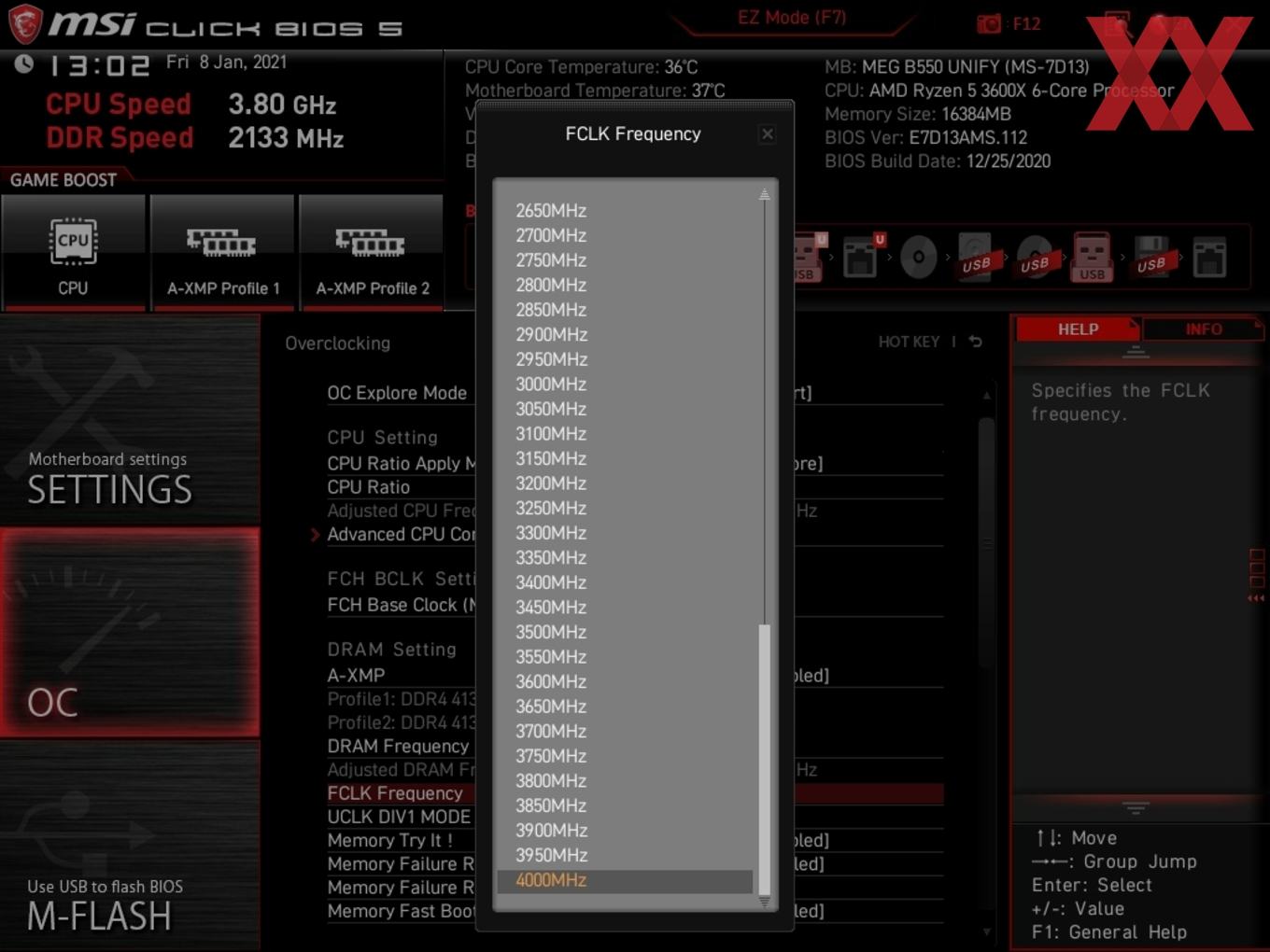This screenshot has height=952, width=1270.
Task: Open the Motherboard SETTINGS section
Action: (130, 420)
